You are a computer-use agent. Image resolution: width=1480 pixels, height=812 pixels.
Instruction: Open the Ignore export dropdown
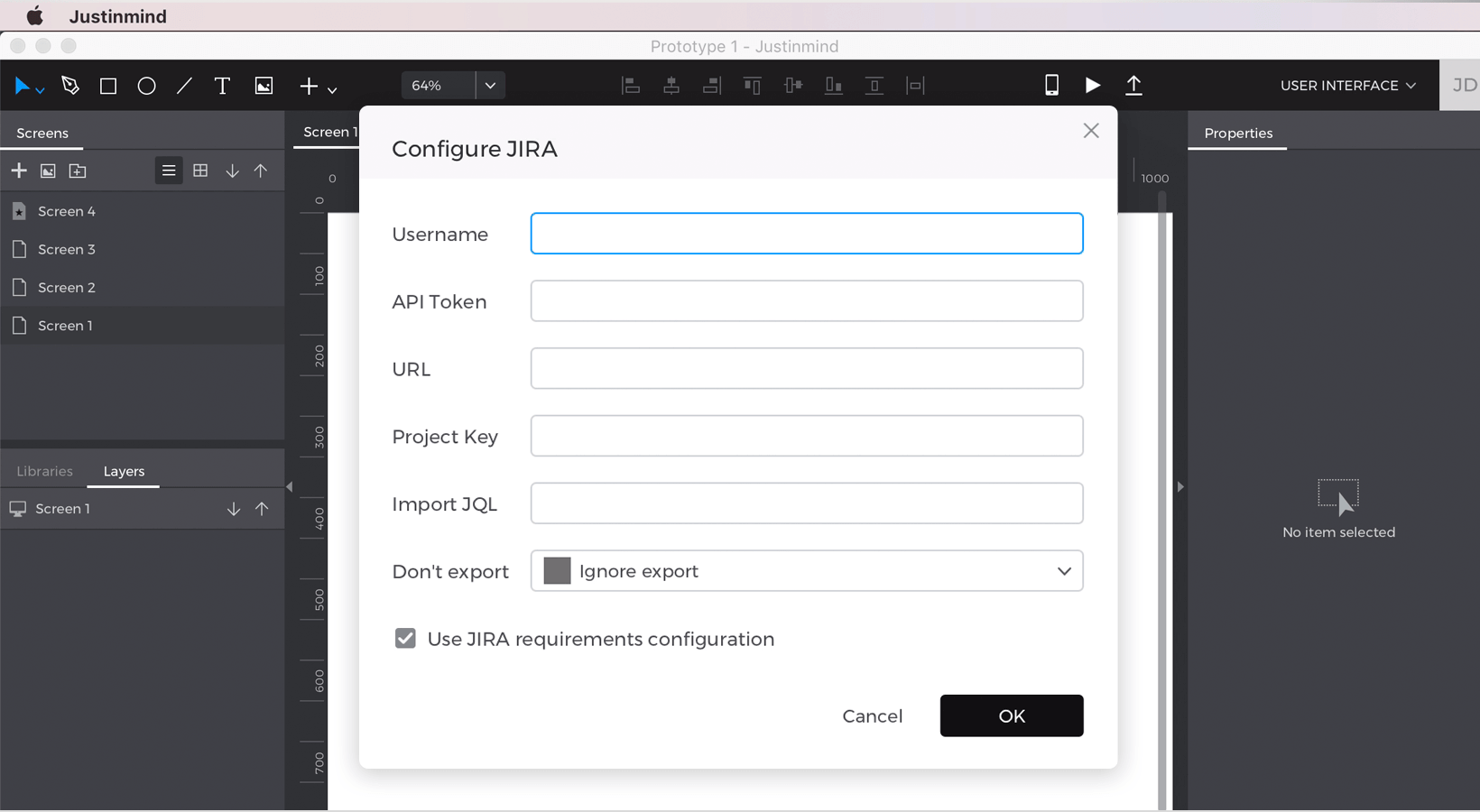tap(807, 571)
